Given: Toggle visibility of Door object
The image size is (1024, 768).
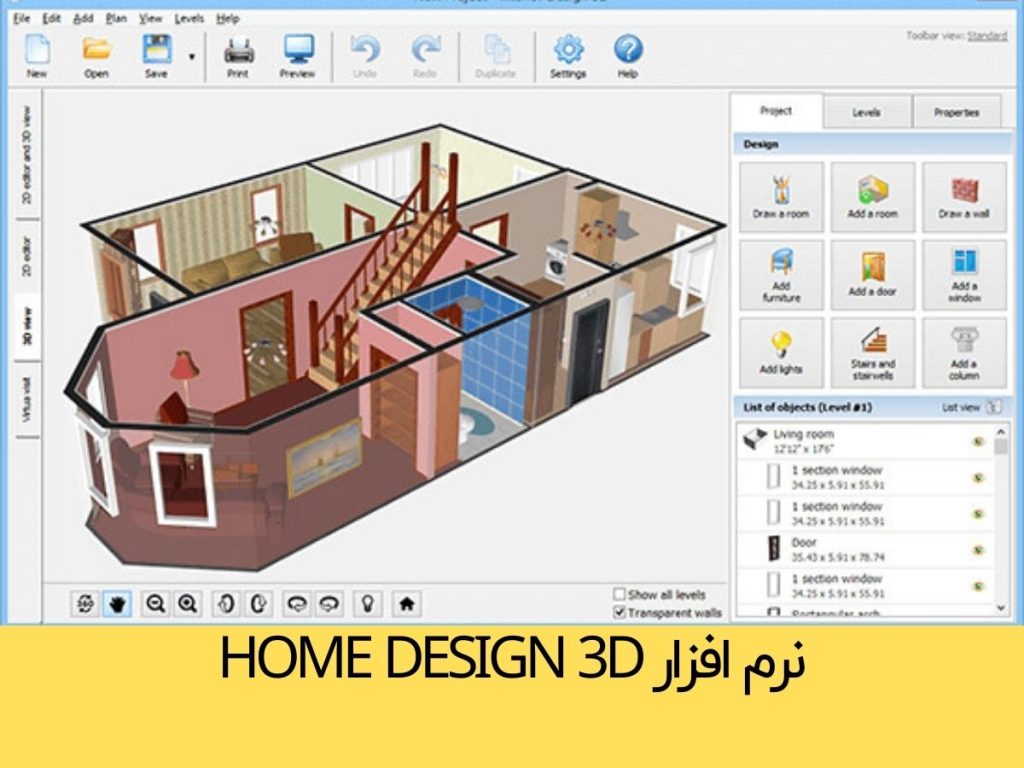Looking at the screenshot, I should click(978, 550).
